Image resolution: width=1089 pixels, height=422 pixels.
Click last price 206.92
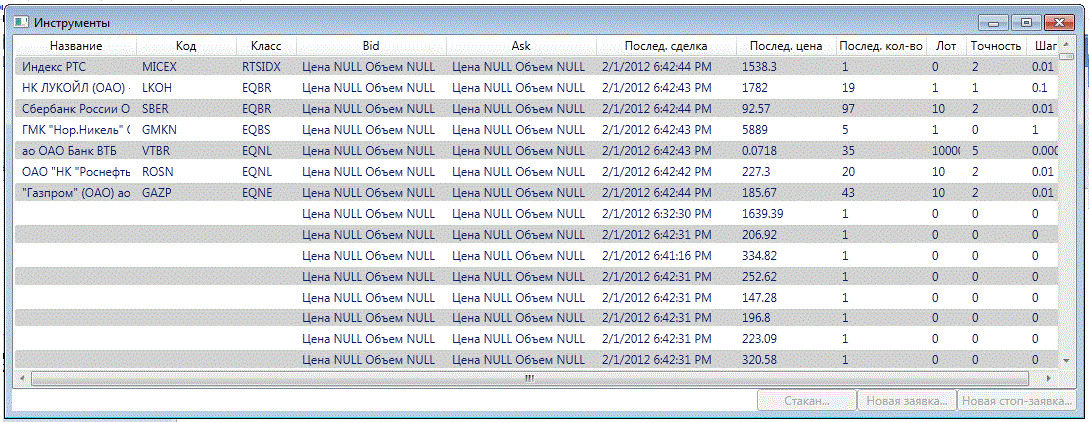click(x=759, y=235)
